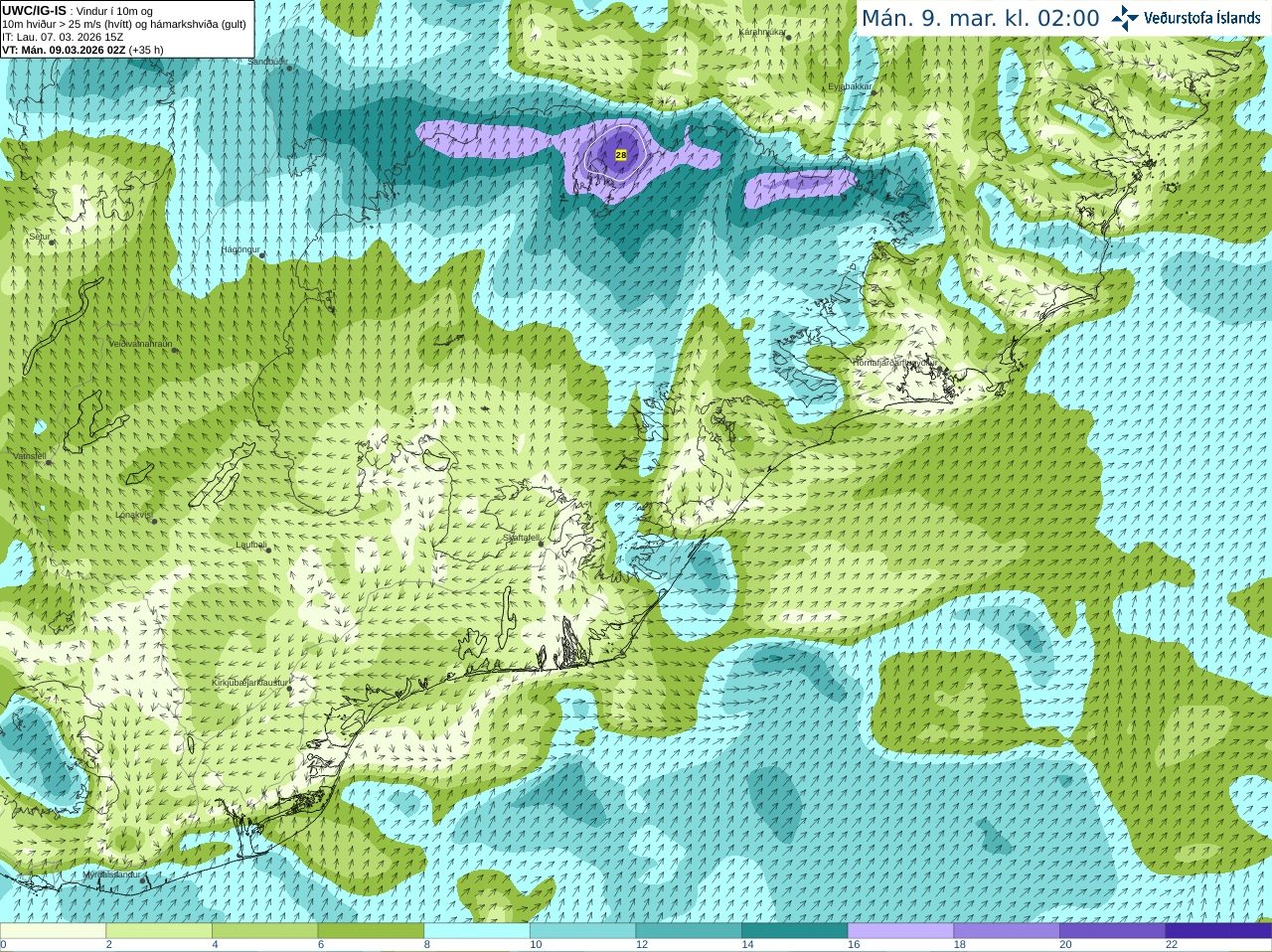Click the "10m hviður > 25 m/s" description line
Screen dimensions: 1272x952
[124, 24]
